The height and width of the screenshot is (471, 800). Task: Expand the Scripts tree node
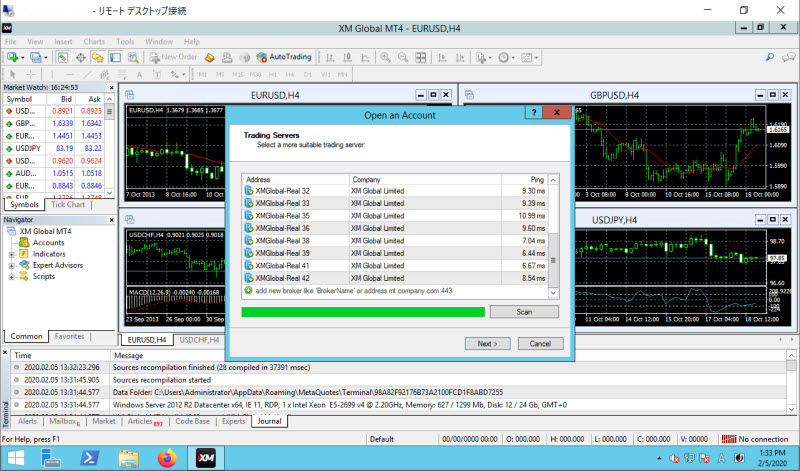(x=12, y=276)
